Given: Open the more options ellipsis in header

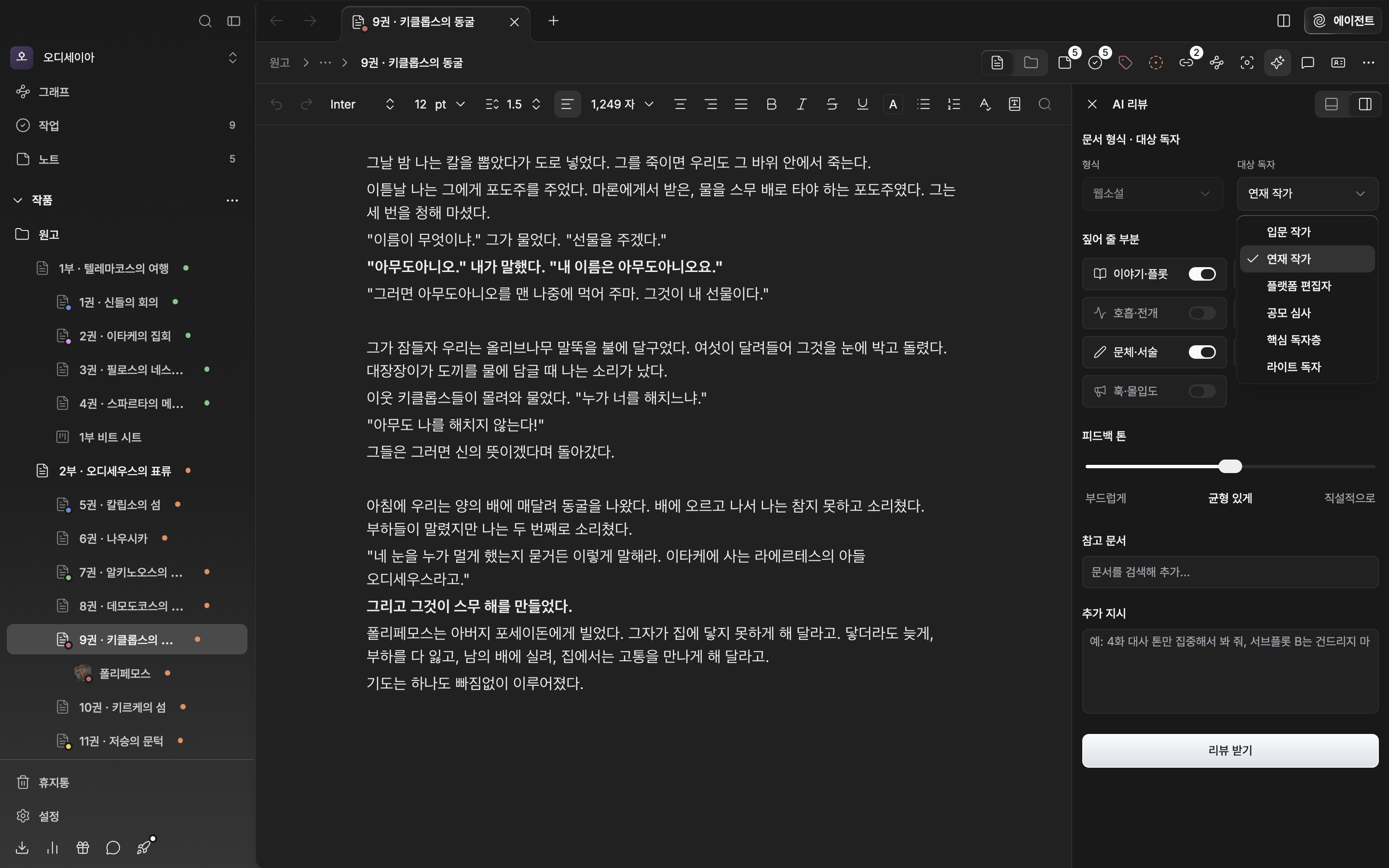Looking at the screenshot, I should (1368, 63).
